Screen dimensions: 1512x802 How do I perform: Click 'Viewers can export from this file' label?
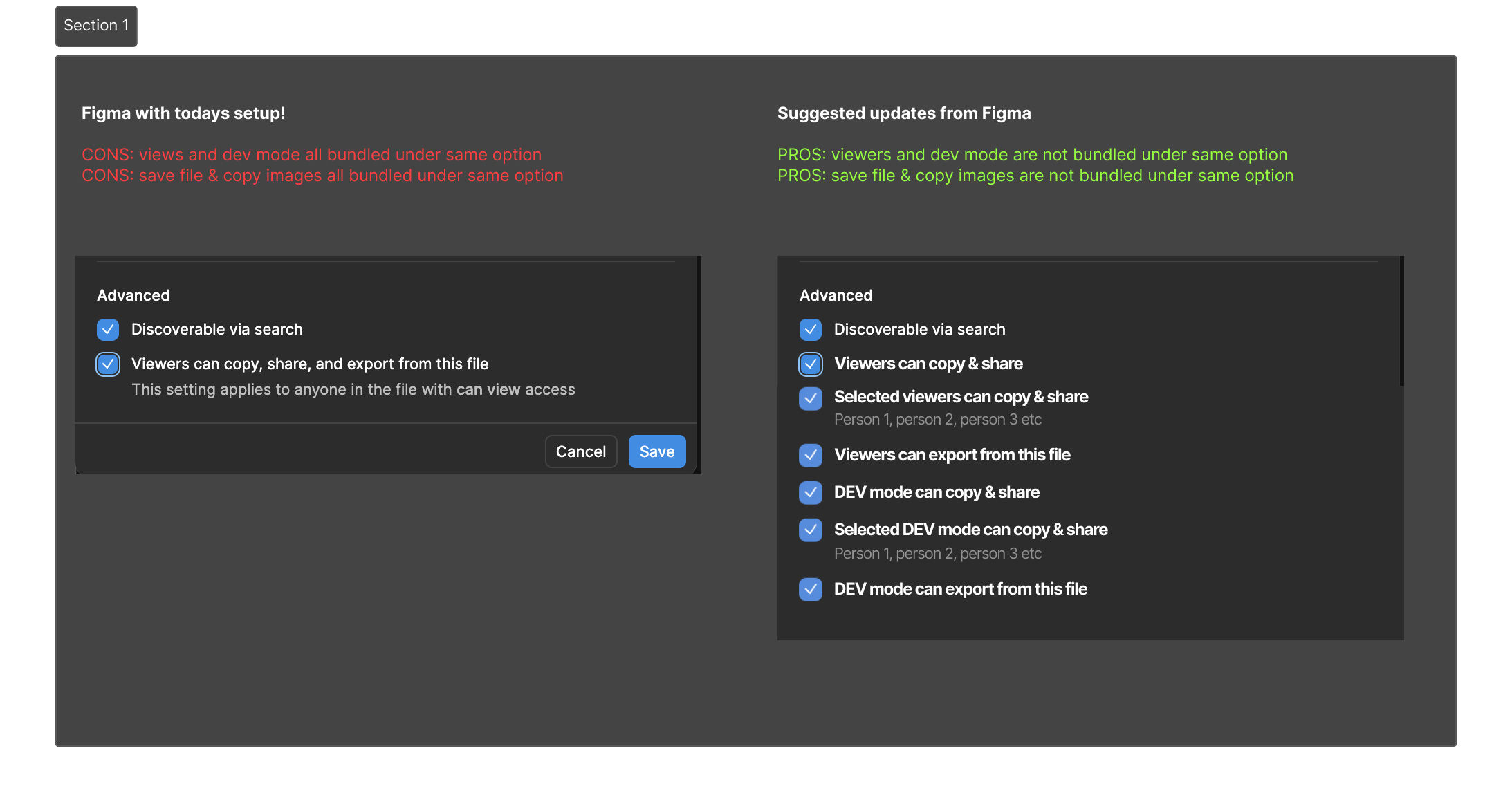pyautogui.click(x=952, y=455)
